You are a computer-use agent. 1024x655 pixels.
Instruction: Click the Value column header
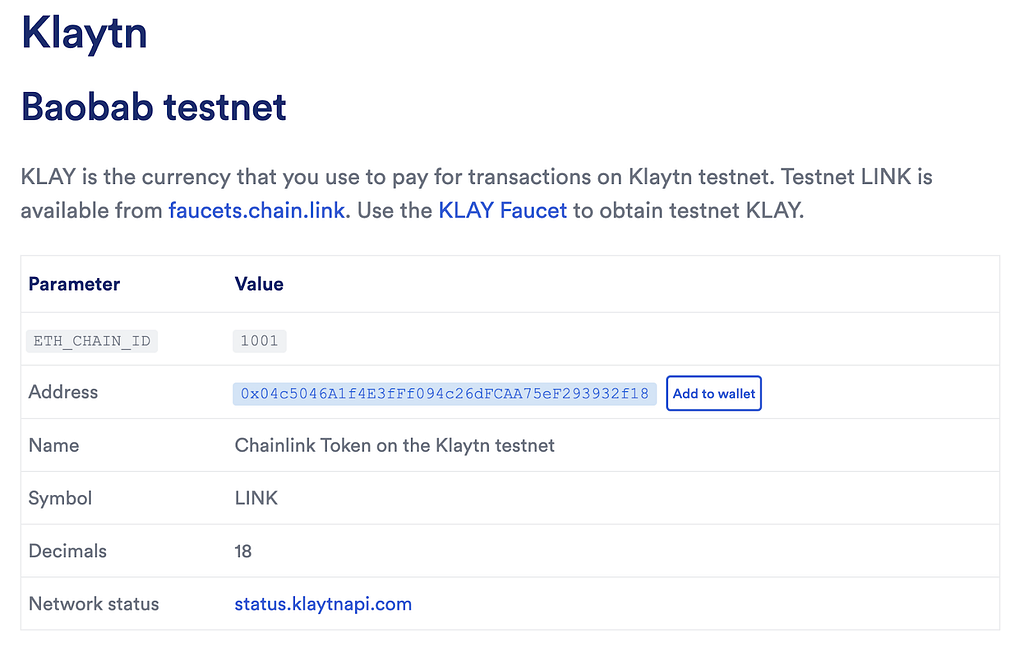pyautogui.click(x=259, y=283)
